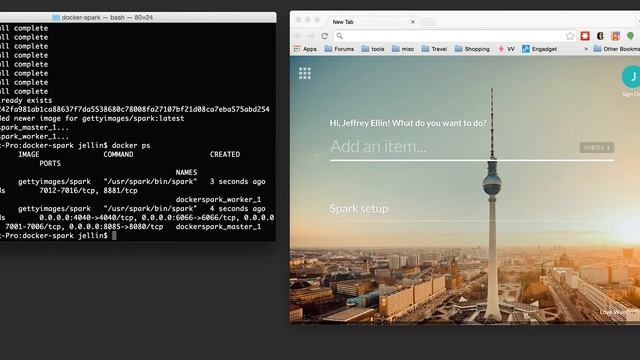Click dockerspark_worker_1 text in terminal
This screenshot has width=640, height=360.
coord(218,200)
